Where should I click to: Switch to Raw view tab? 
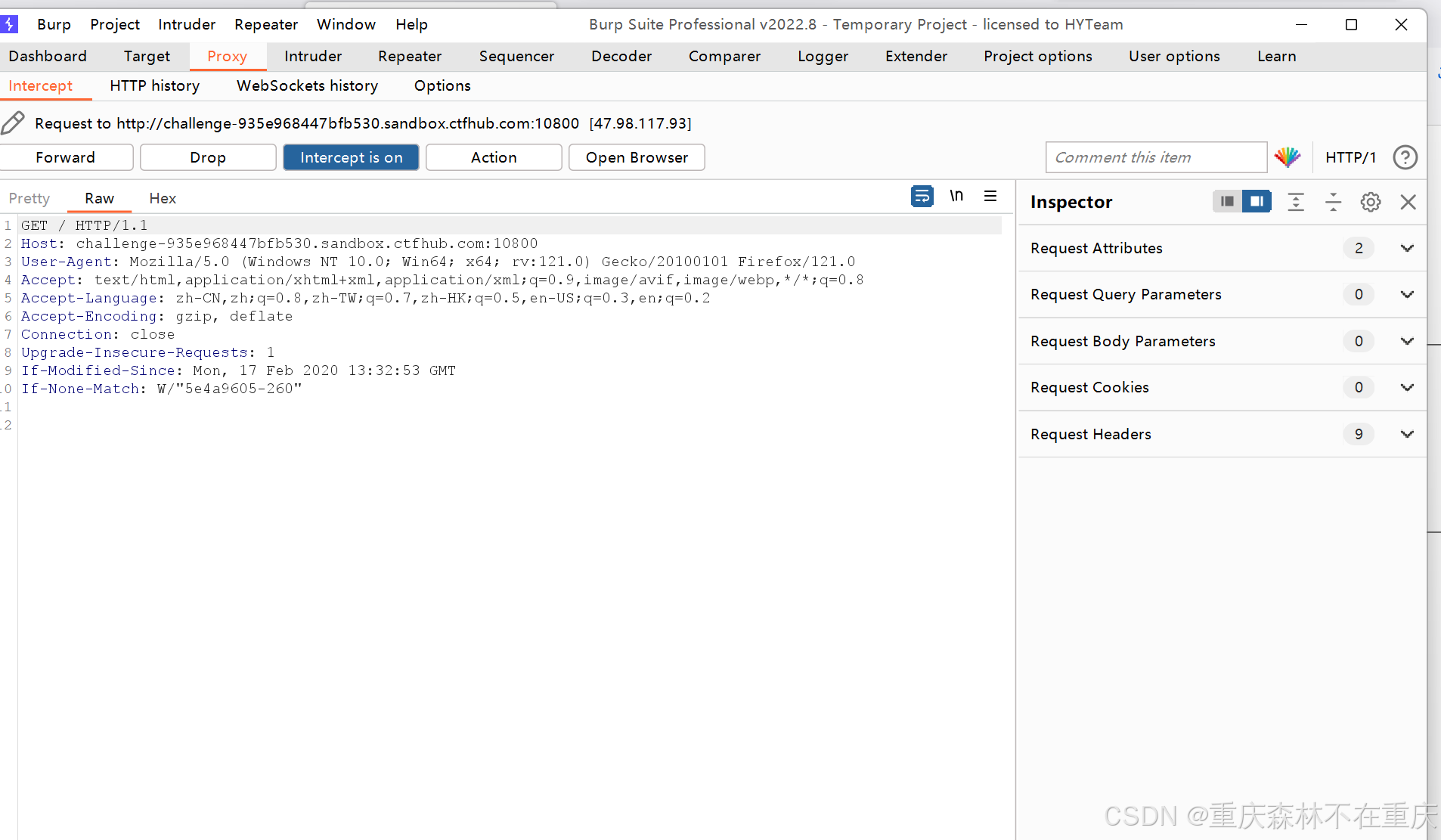[x=99, y=198]
